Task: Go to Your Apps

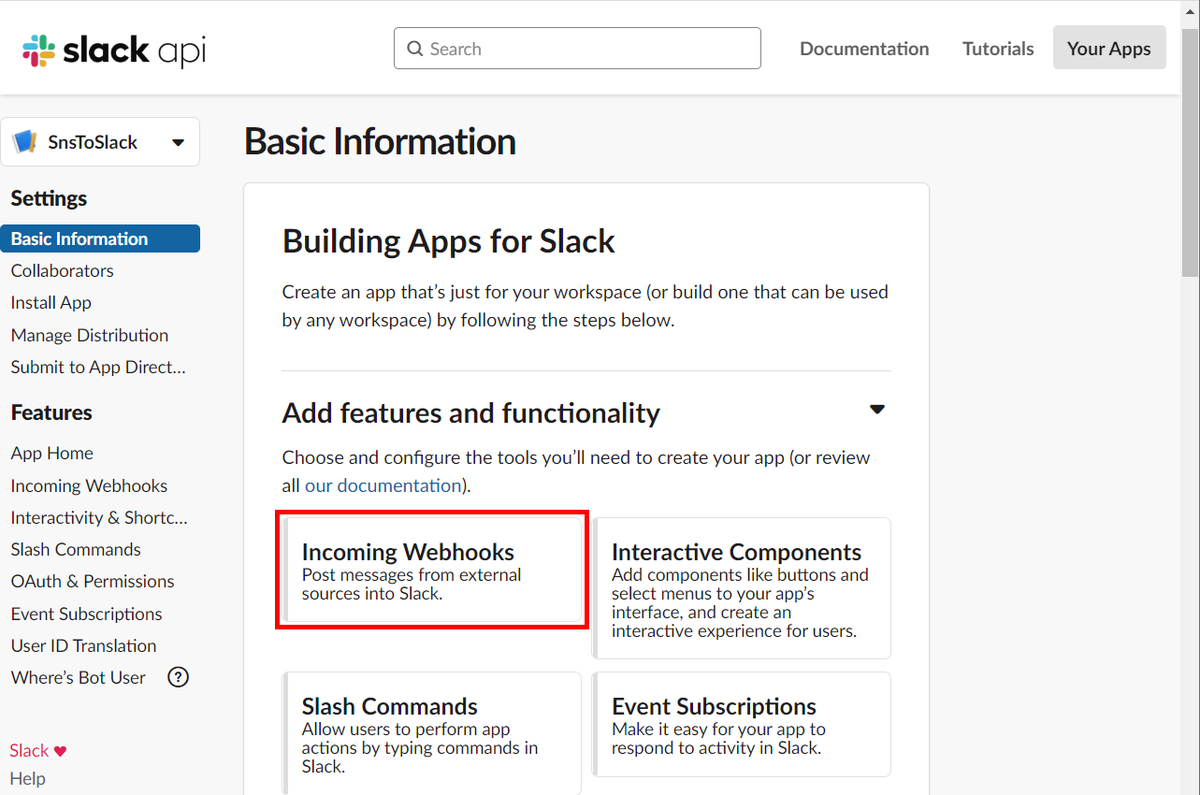Action: (x=1109, y=48)
